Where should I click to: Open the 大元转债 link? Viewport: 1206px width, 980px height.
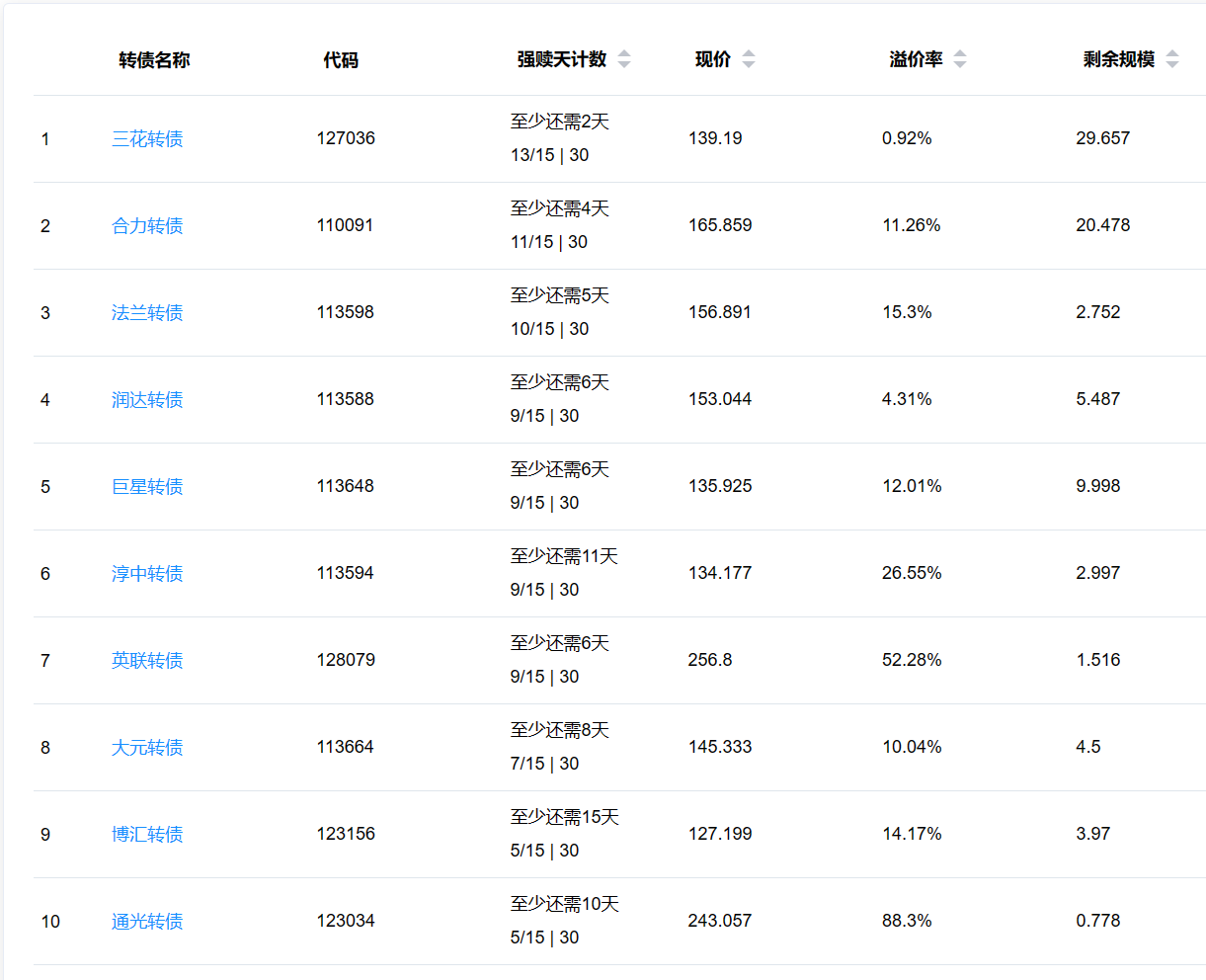pos(147,748)
